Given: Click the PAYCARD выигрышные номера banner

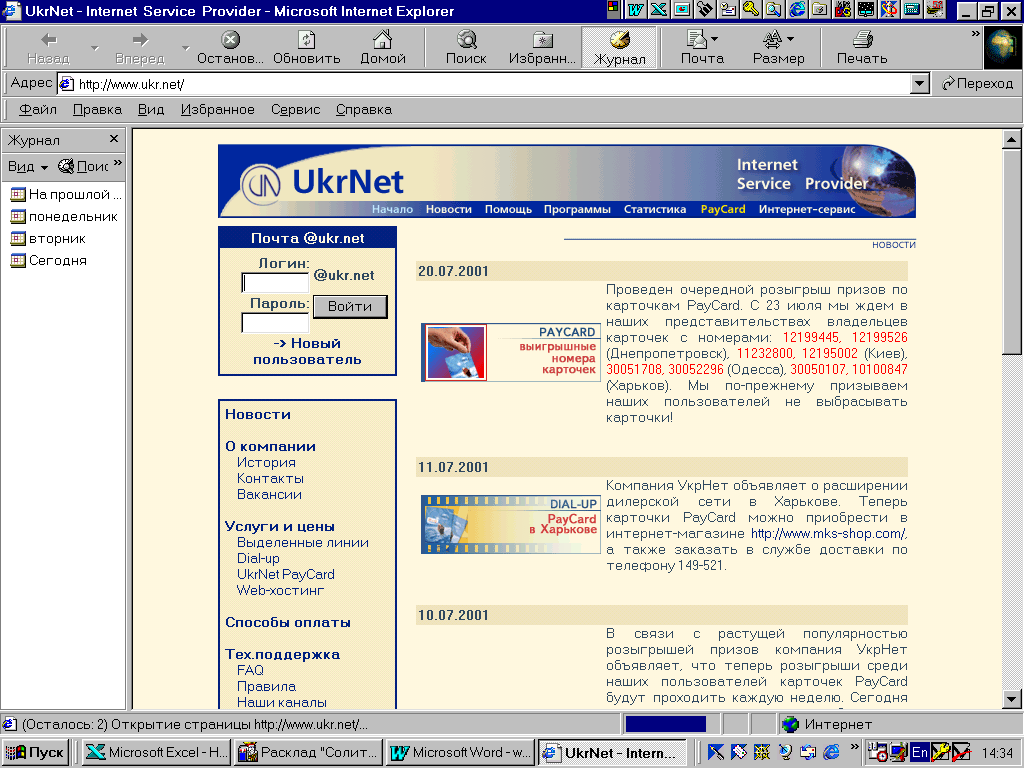Looking at the screenshot, I should coord(511,352).
